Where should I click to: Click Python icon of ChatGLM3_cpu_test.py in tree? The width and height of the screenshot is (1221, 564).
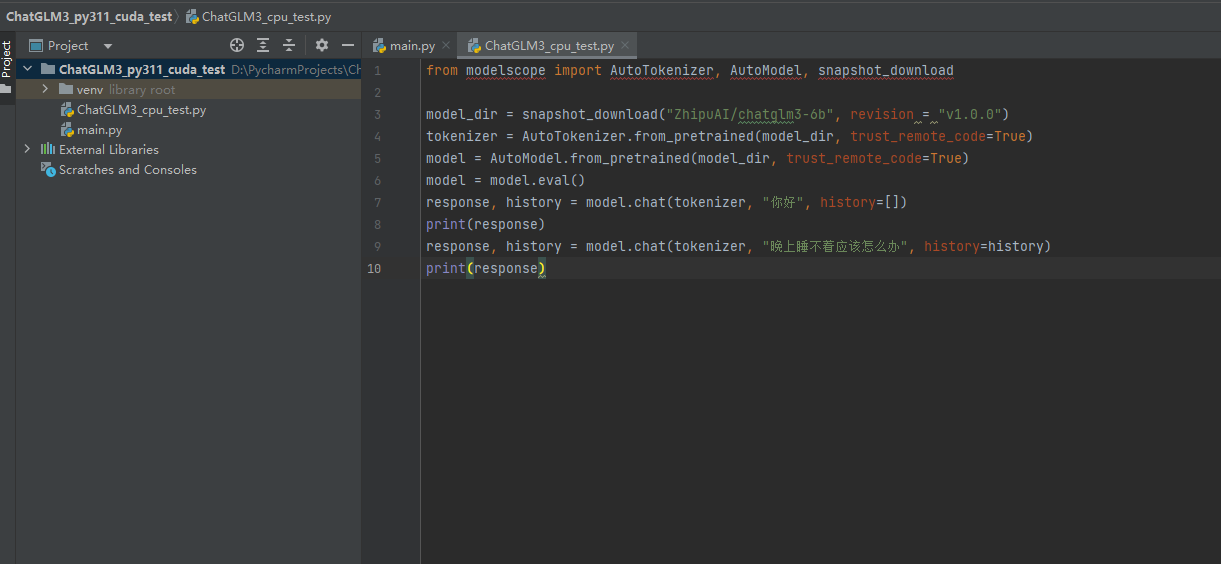click(67, 109)
